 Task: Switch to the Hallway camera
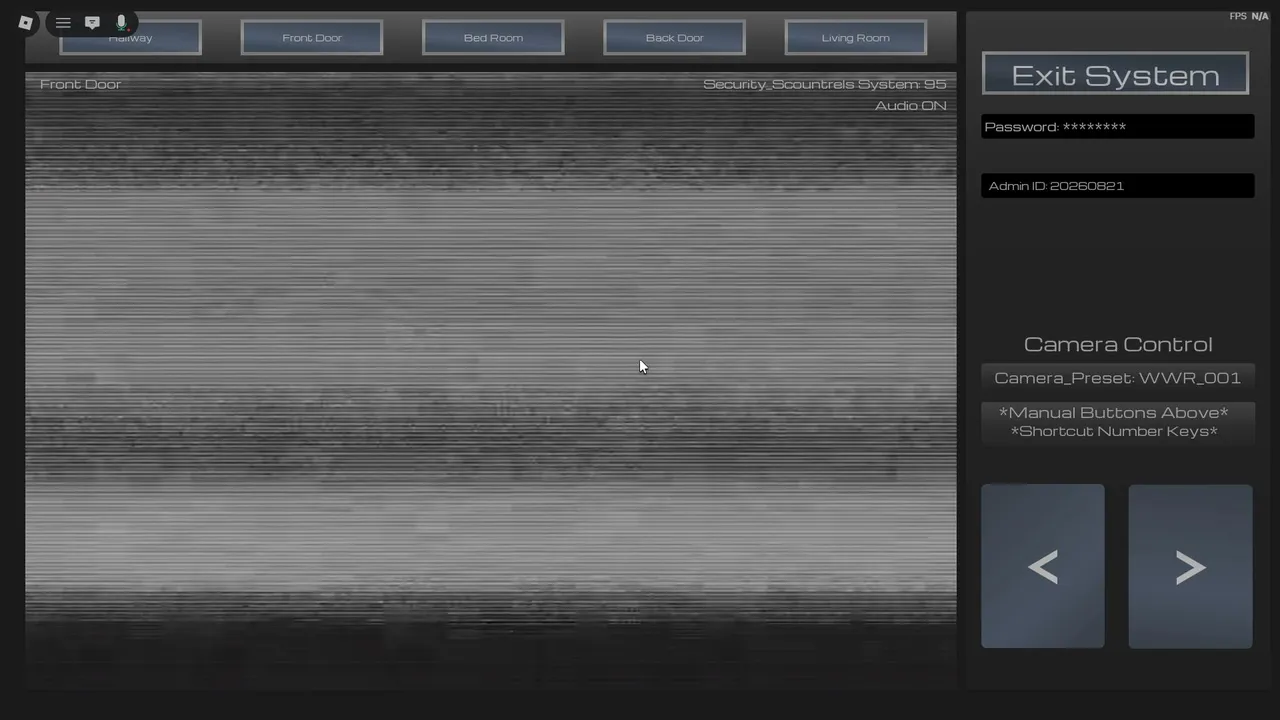(x=130, y=38)
